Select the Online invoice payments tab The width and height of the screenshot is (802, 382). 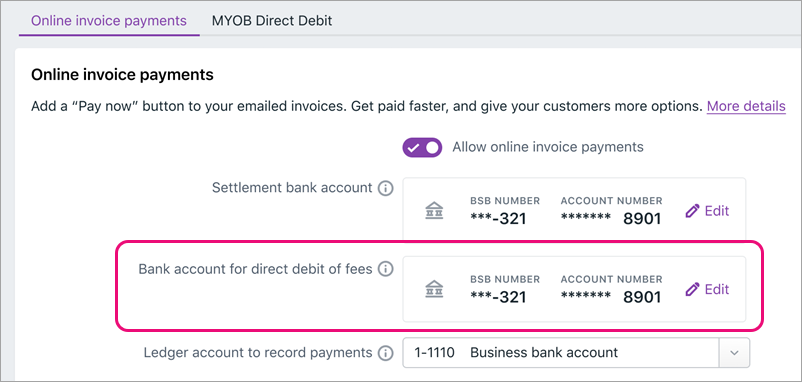click(x=109, y=21)
